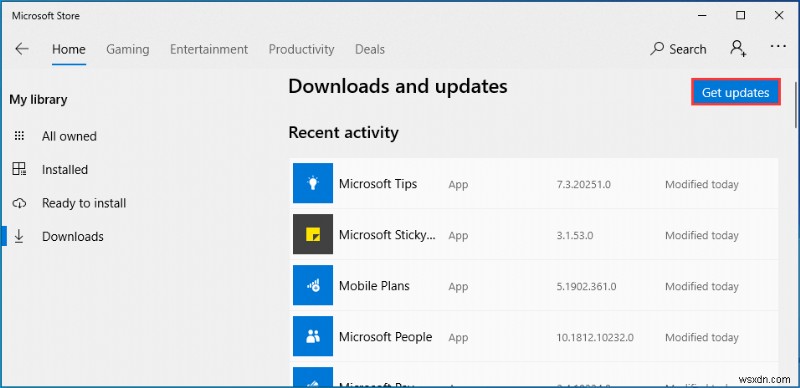Screen dimensions: 800x388
Task: Open the Microsoft Tips entry name
Action: 378,184
